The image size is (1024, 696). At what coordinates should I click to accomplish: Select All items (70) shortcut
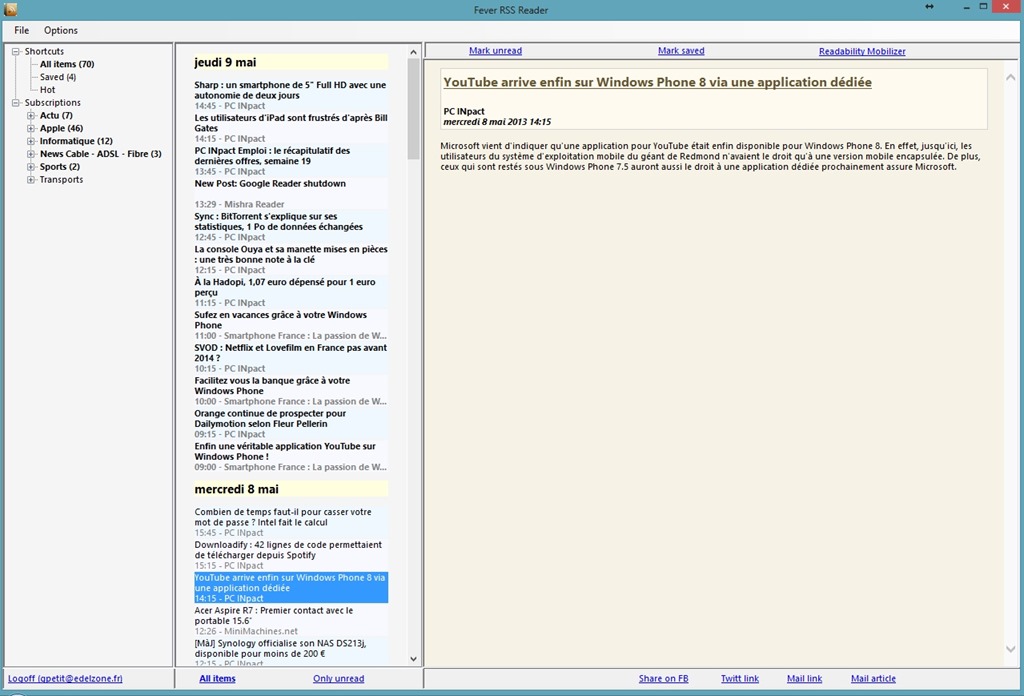(x=67, y=64)
